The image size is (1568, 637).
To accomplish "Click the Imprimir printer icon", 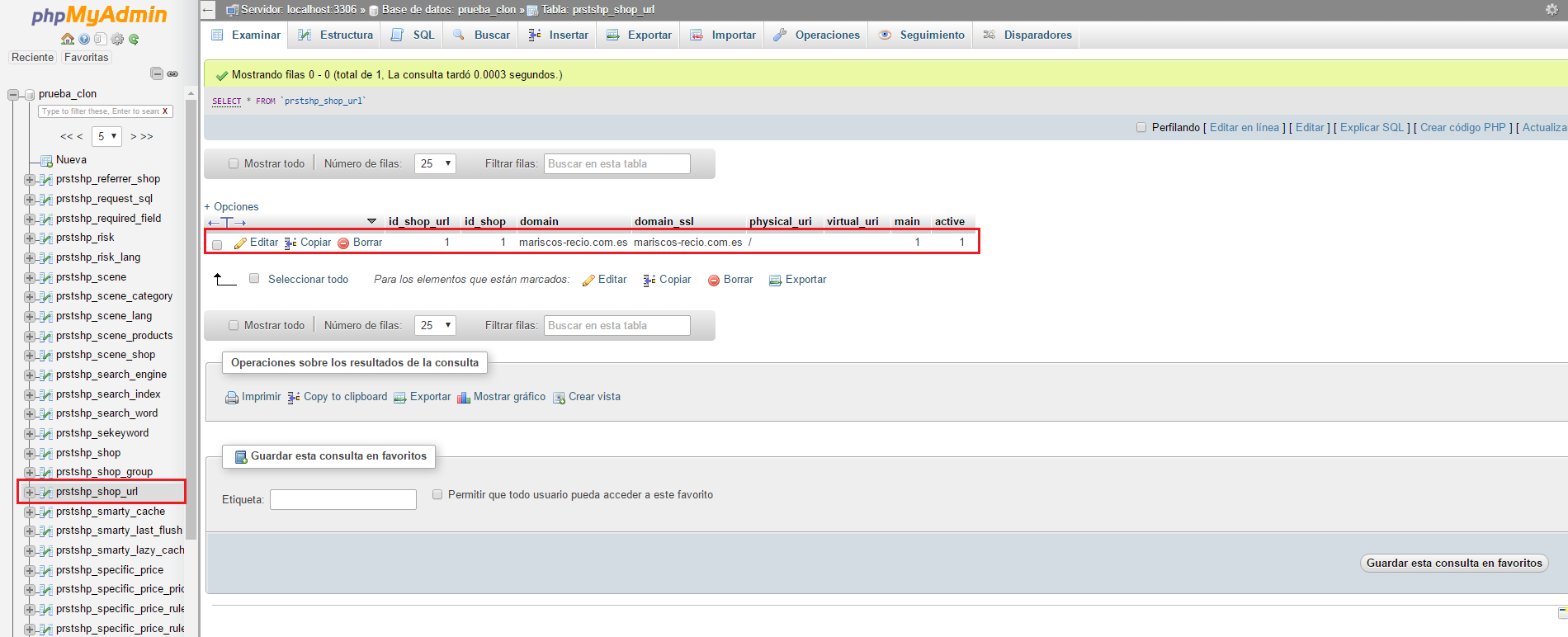I will point(232,397).
